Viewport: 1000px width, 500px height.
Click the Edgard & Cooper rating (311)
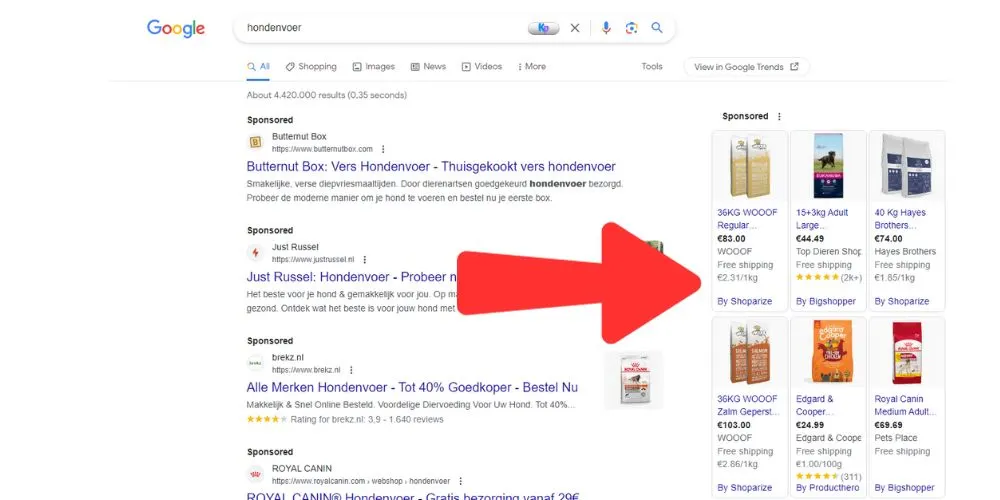[828, 476]
